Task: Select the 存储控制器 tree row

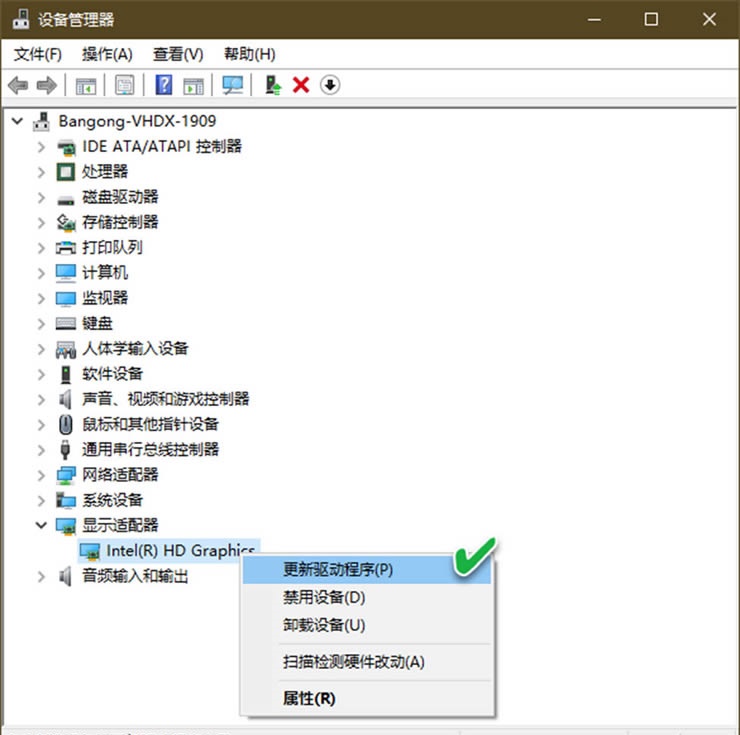Action: pyautogui.click(x=120, y=222)
